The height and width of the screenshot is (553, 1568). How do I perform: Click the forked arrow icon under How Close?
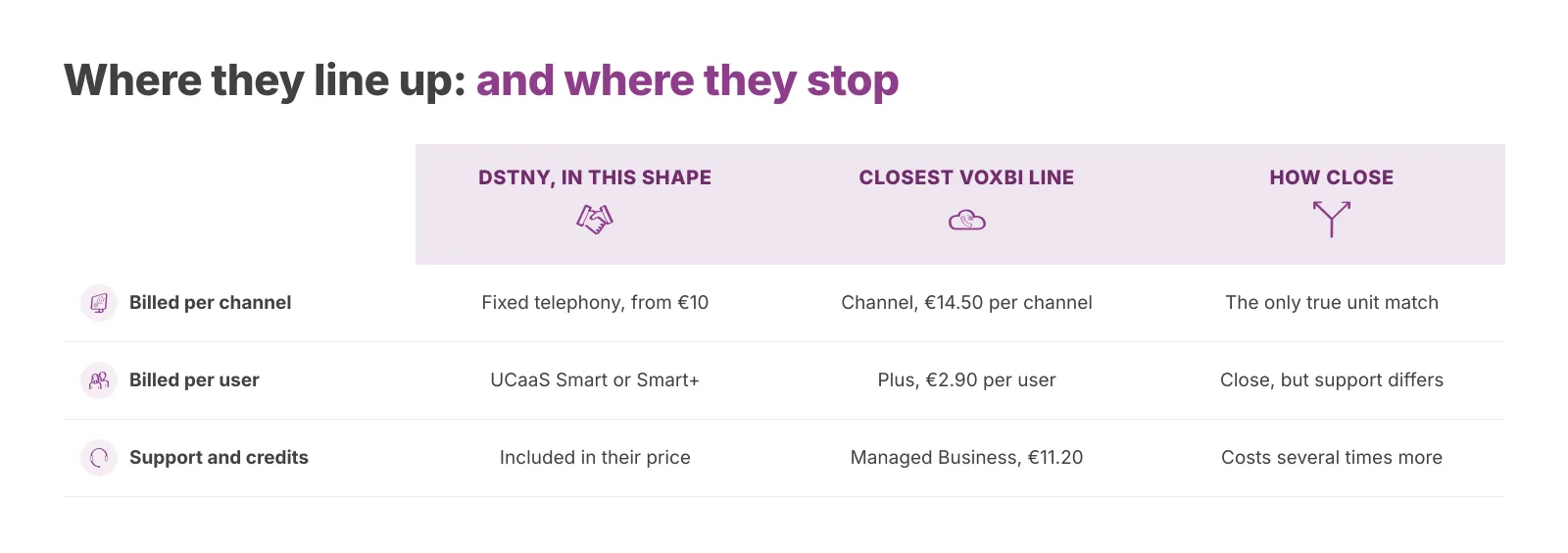coord(1332,219)
